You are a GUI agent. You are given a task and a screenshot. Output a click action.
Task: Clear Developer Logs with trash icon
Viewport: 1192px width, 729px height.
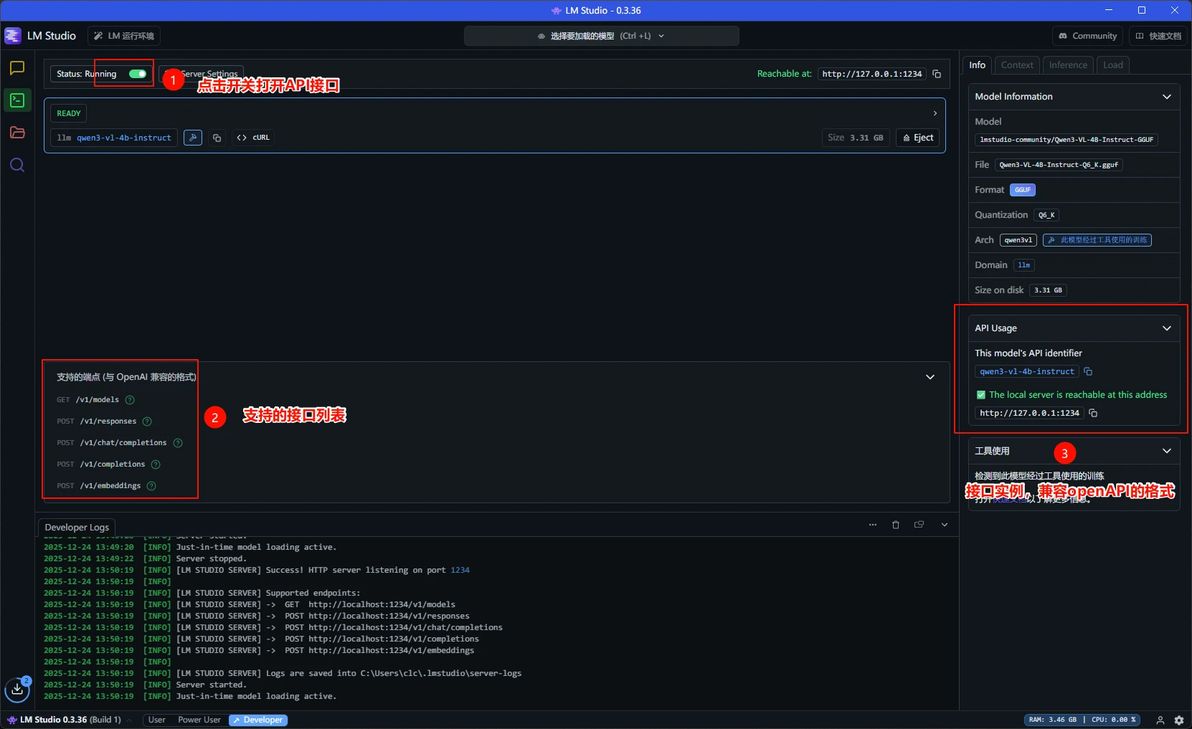tap(896, 525)
